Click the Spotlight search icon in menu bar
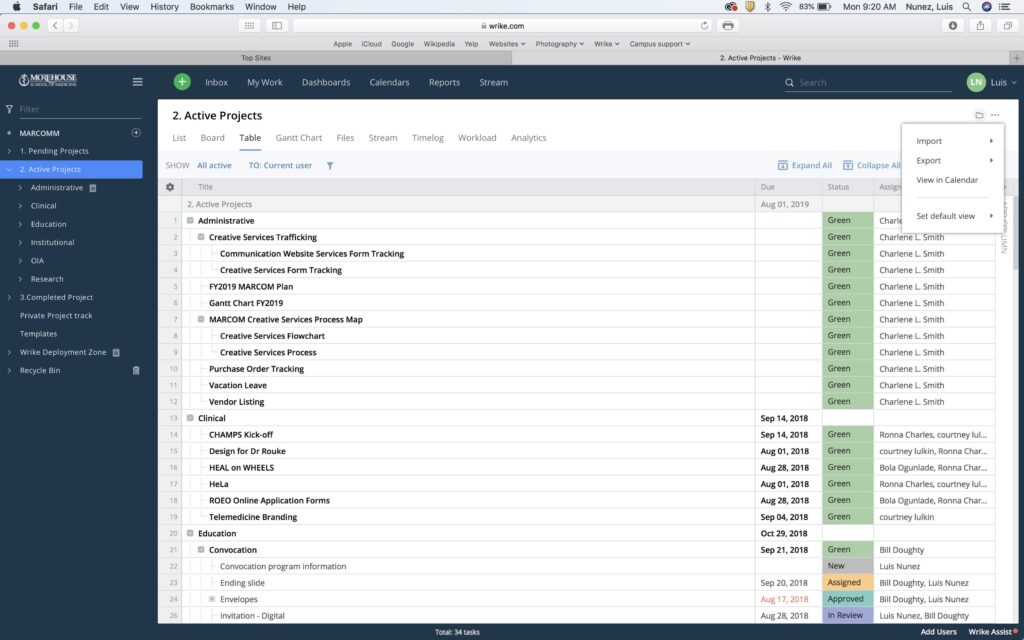The width and height of the screenshot is (1024, 640). click(966, 7)
